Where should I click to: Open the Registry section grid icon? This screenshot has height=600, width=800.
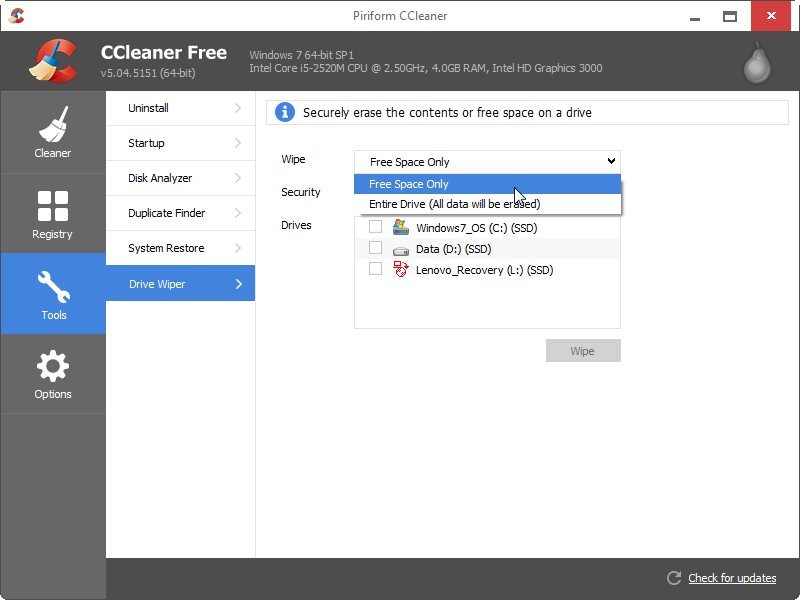[52, 206]
